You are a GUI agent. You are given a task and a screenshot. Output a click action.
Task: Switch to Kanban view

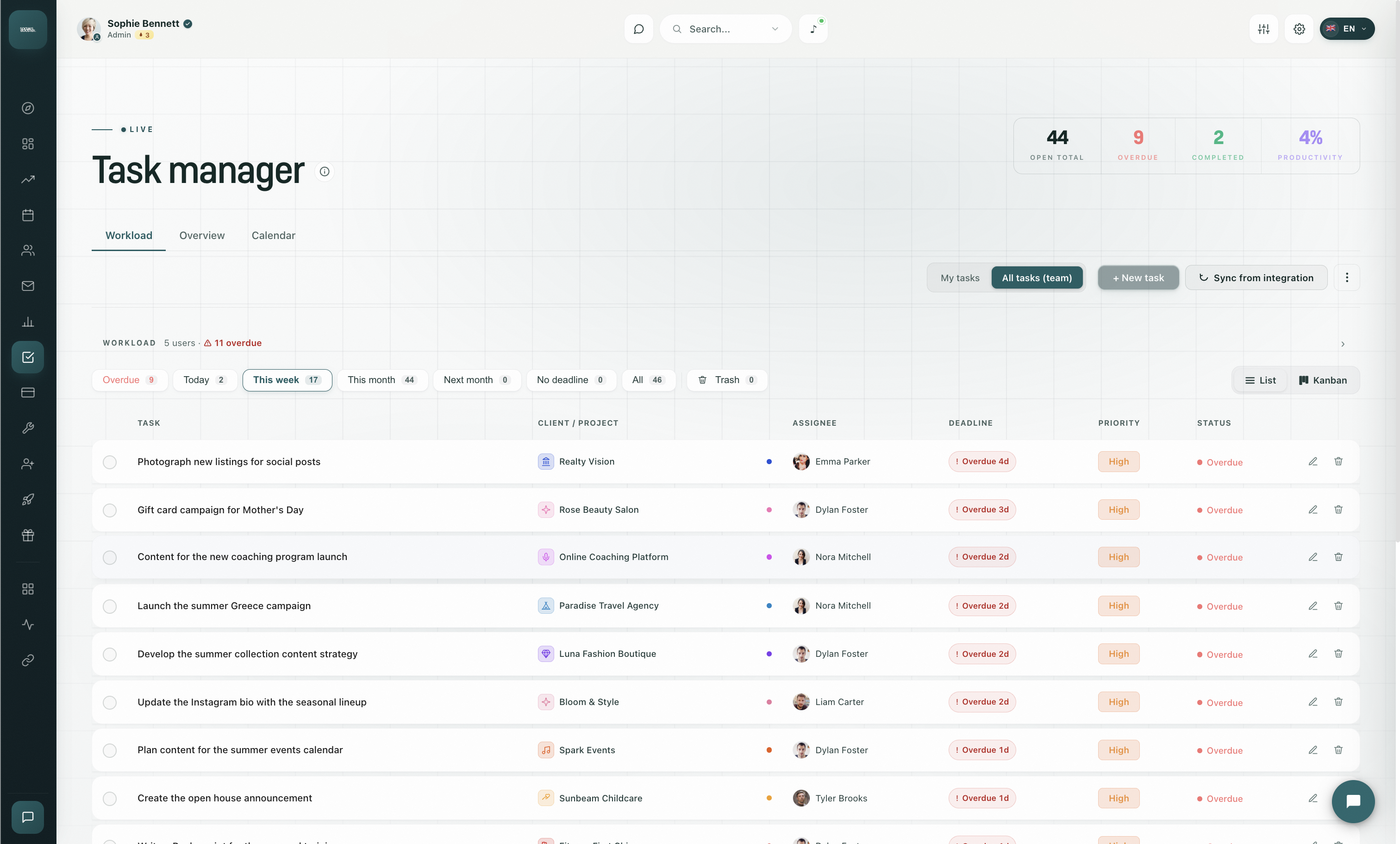coord(1323,380)
